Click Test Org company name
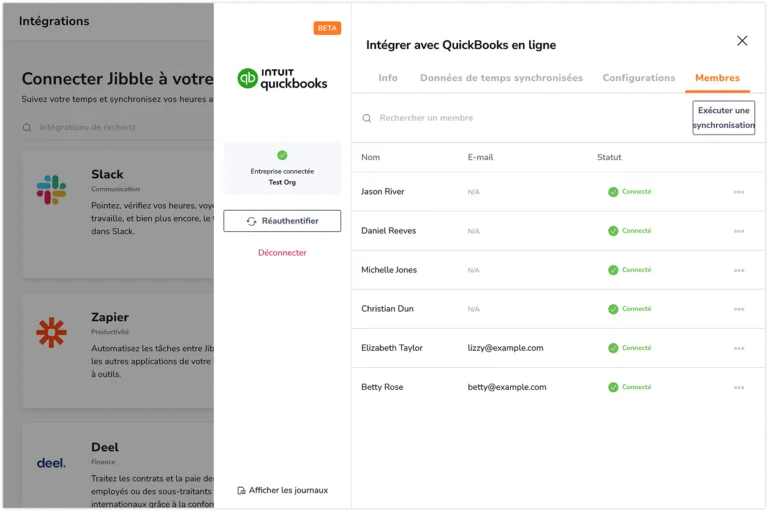The image size is (768, 511). tap(282, 182)
